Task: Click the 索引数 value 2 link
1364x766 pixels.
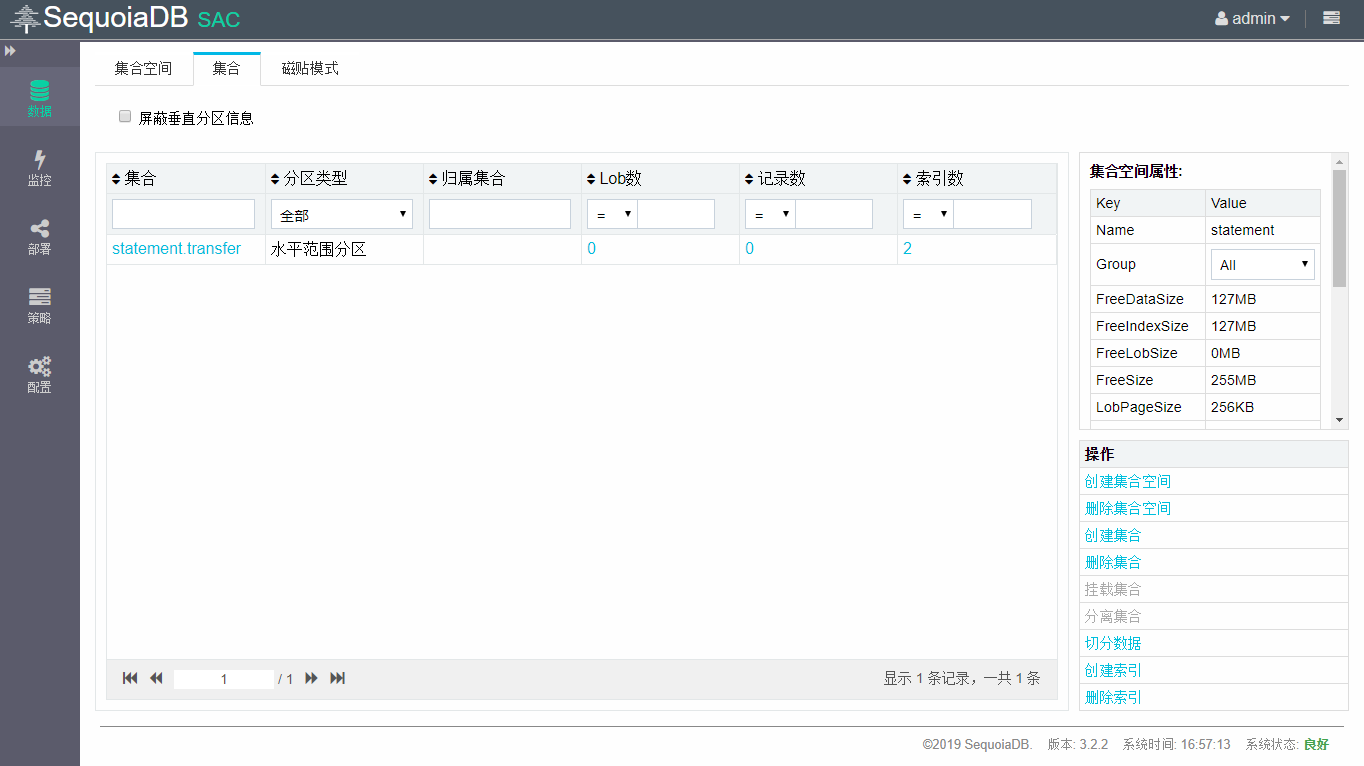Action: pos(907,249)
